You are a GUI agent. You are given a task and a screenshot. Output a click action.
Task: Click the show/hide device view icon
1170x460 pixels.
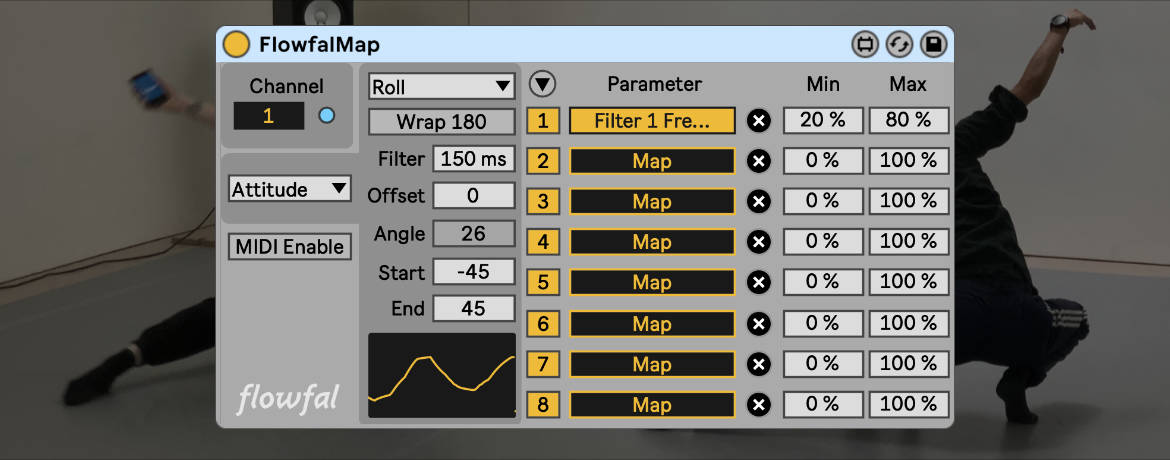click(x=865, y=44)
